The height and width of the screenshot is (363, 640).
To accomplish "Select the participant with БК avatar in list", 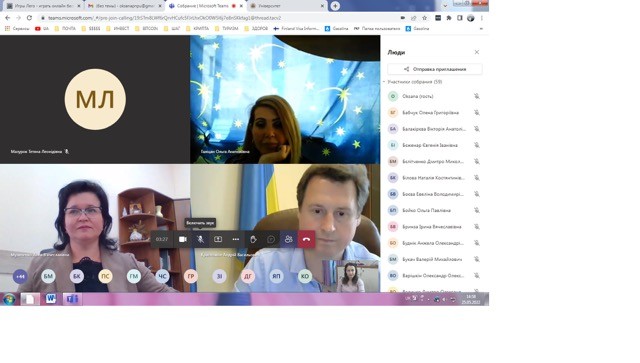I will tap(434, 178).
